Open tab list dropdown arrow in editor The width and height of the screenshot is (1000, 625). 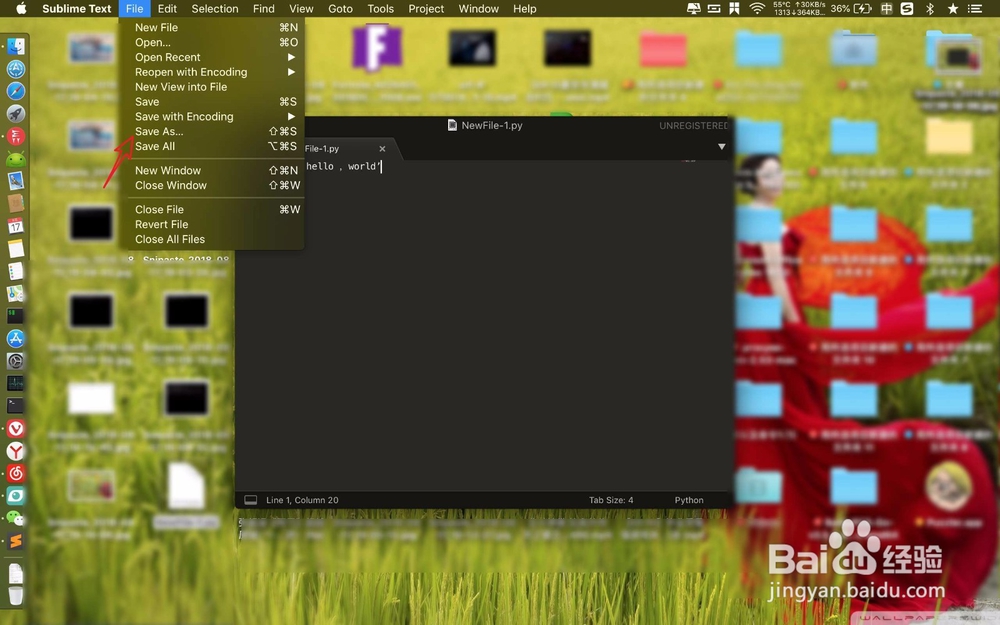[x=721, y=147]
